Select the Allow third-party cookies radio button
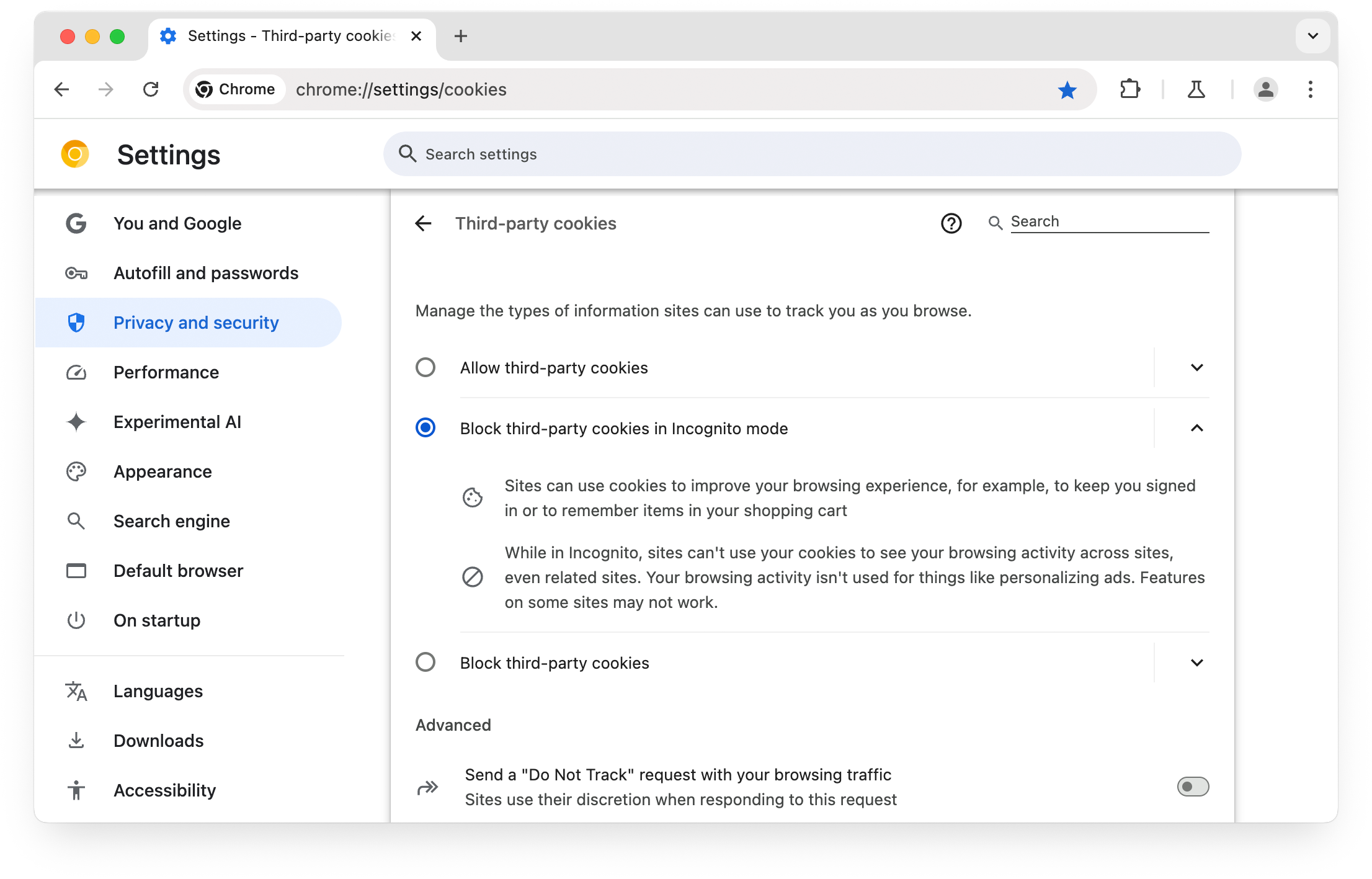1372x879 pixels. (x=425, y=367)
